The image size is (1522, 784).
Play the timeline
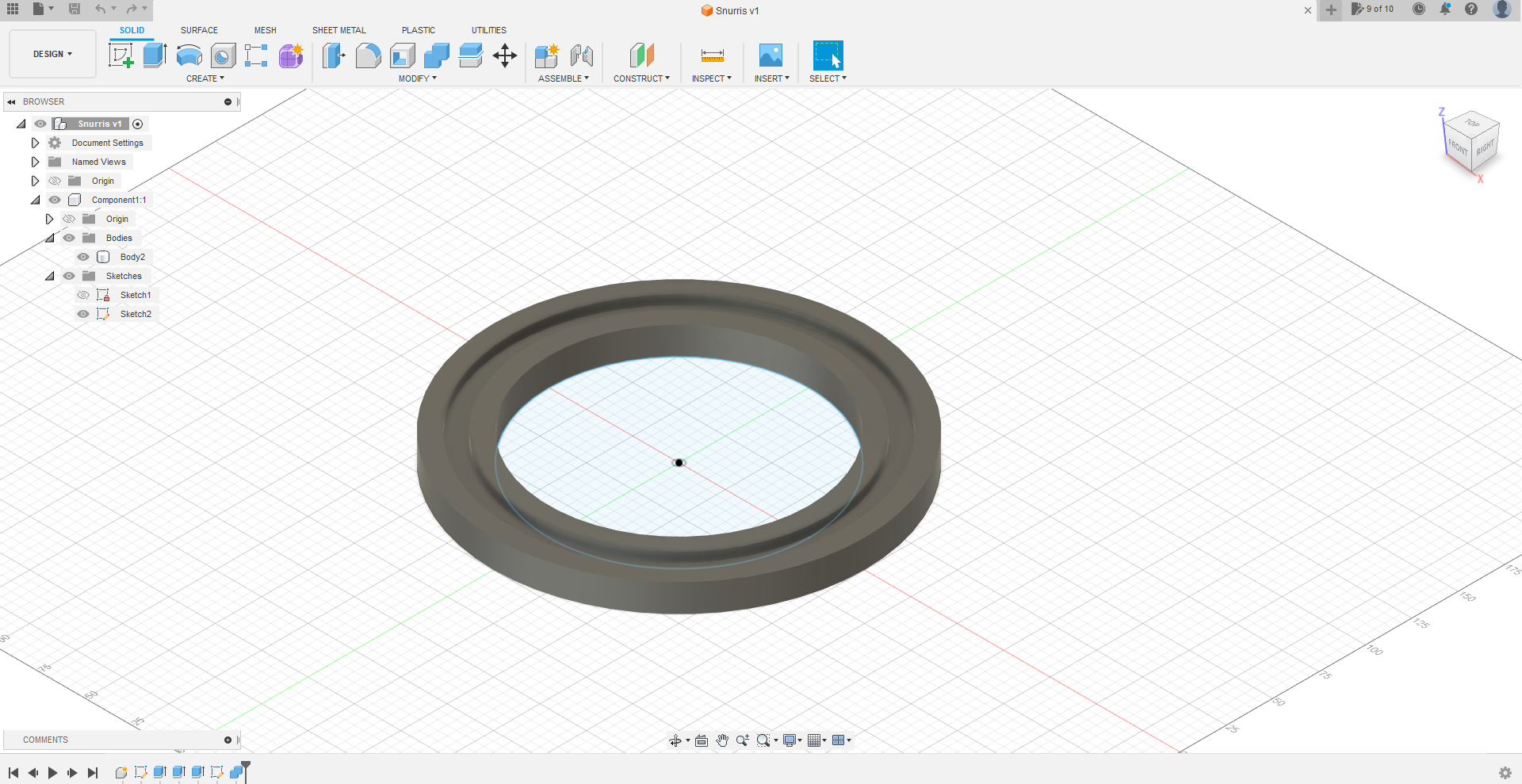pyautogui.click(x=52, y=773)
